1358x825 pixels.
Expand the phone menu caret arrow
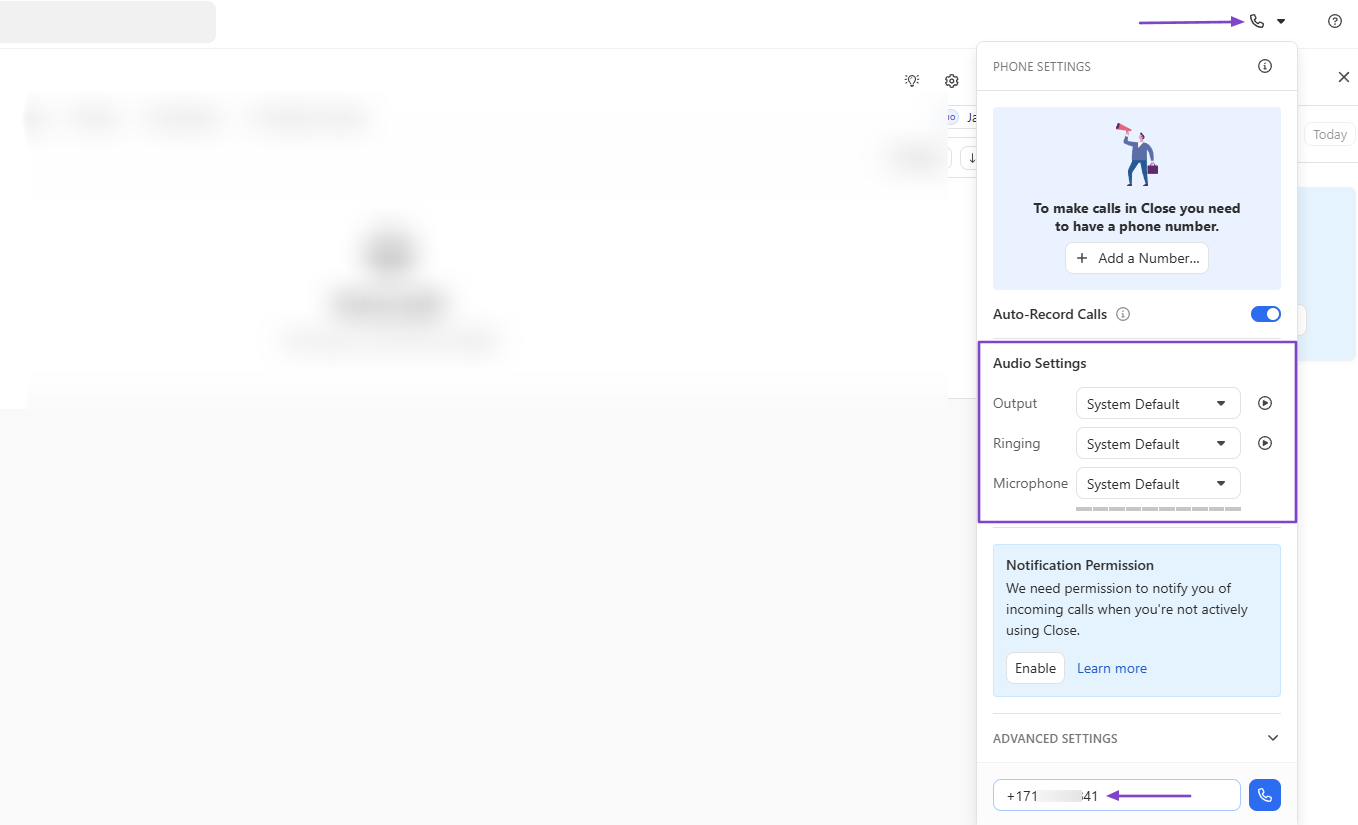1281,21
